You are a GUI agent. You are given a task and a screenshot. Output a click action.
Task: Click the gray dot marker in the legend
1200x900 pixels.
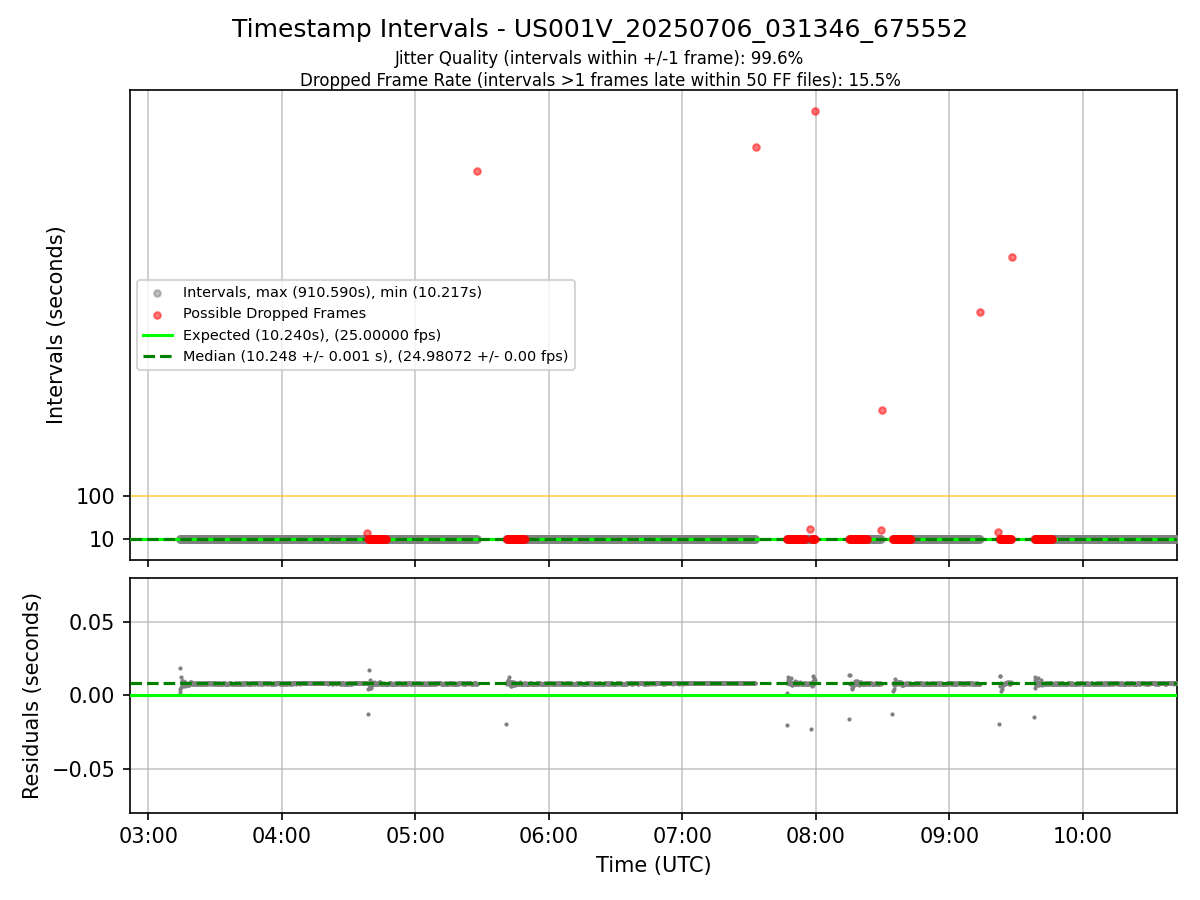156,293
